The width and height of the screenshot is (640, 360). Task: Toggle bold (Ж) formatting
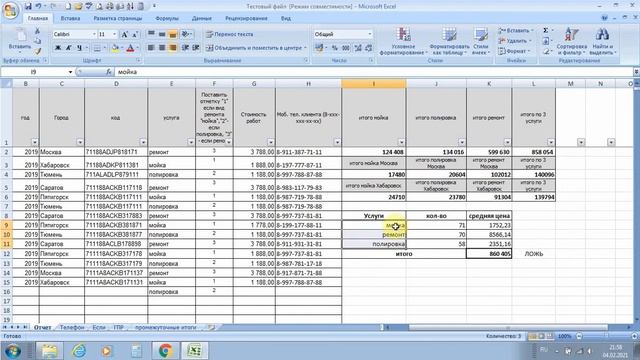(x=58, y=48)
